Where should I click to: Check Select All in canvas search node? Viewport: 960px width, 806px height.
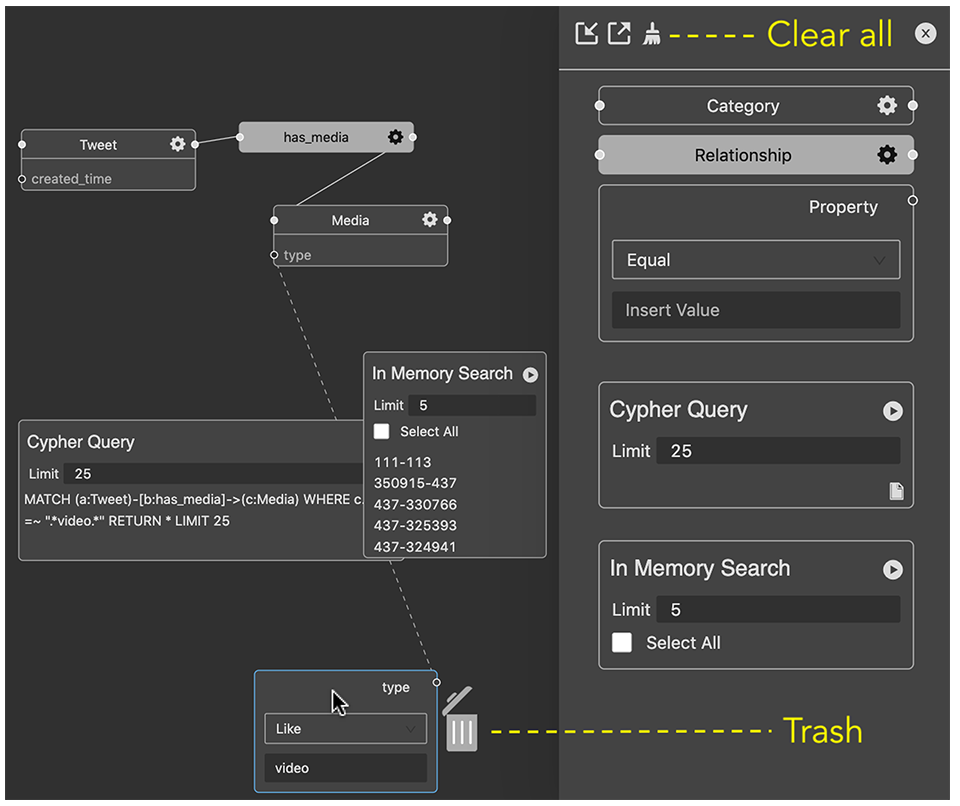tap(381, 432)
